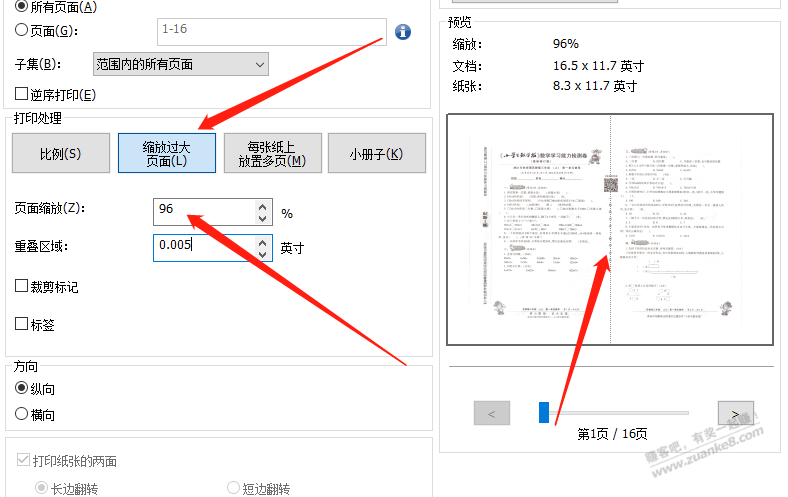Select the 小册子 booklet option
This screenshot has height=497, width=788.
click(376, 154)
